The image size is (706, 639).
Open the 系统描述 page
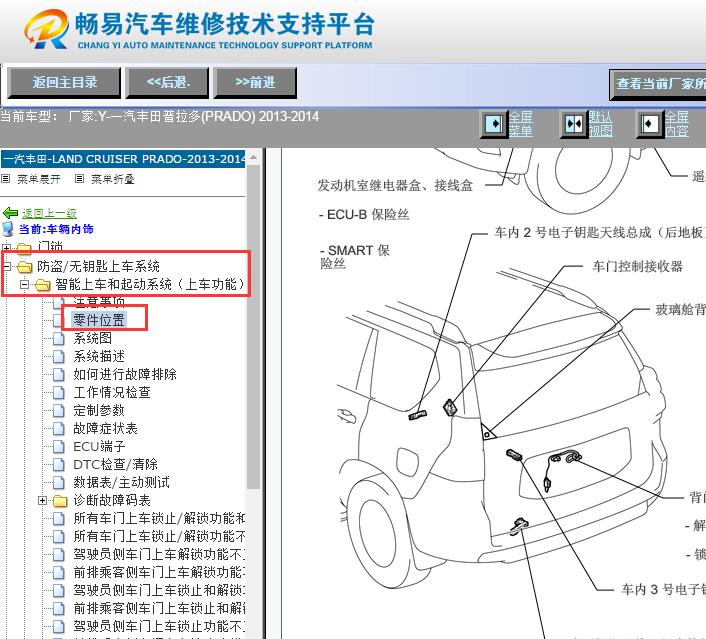coord(99,356)
